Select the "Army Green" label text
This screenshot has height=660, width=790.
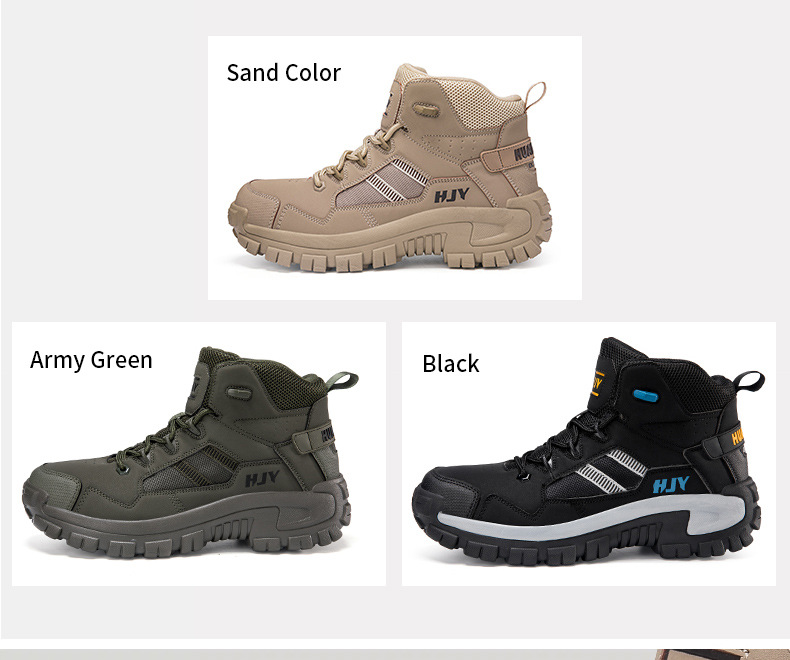(91, 360)
